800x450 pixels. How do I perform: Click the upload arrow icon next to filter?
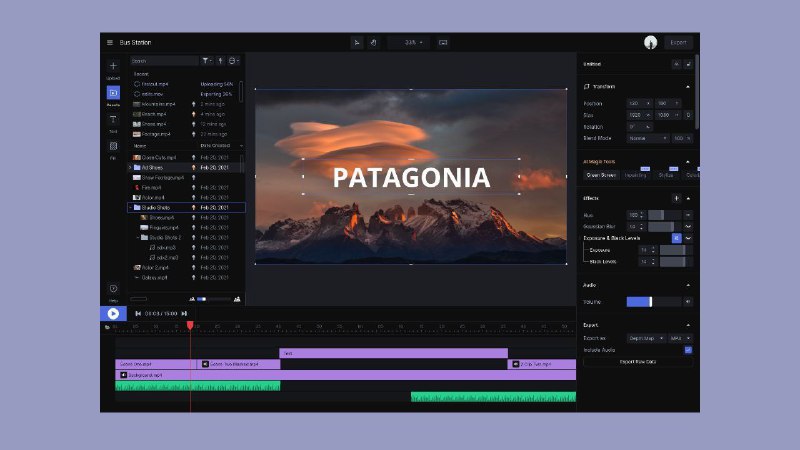pyautogui.click(x=220, y=61)
